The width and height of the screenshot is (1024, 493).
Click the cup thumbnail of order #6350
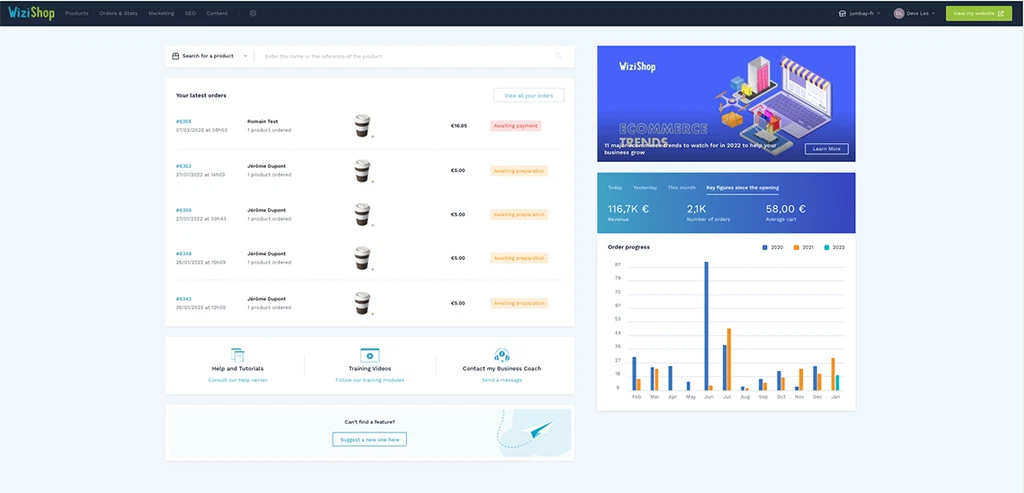362,214
